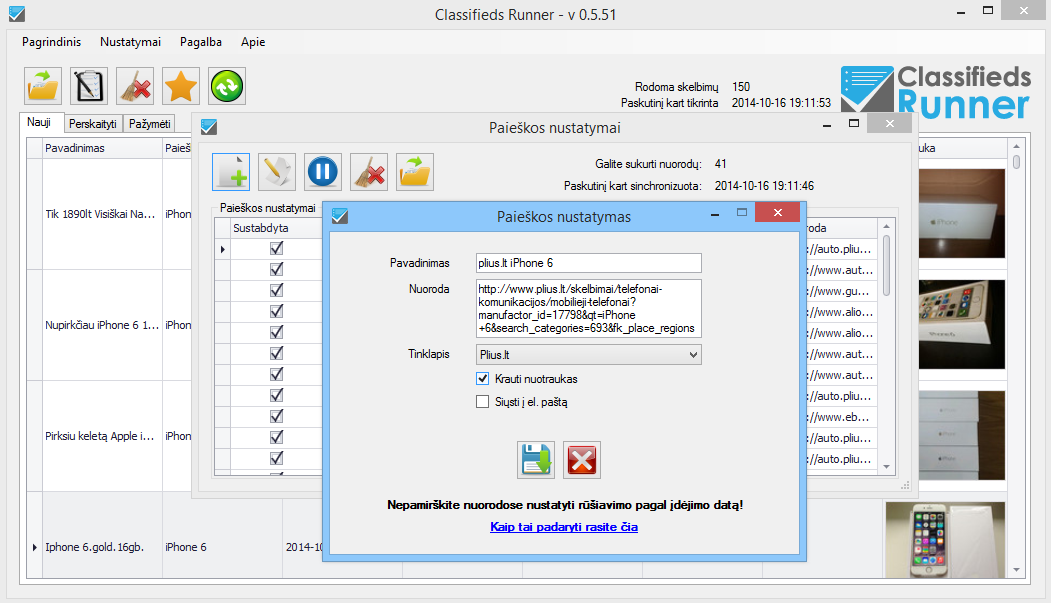The width and height of the screenshot is (1051, 603).
Task: Toggle Krauti nuotraukas checkbox
Action: tap(483, 379)
